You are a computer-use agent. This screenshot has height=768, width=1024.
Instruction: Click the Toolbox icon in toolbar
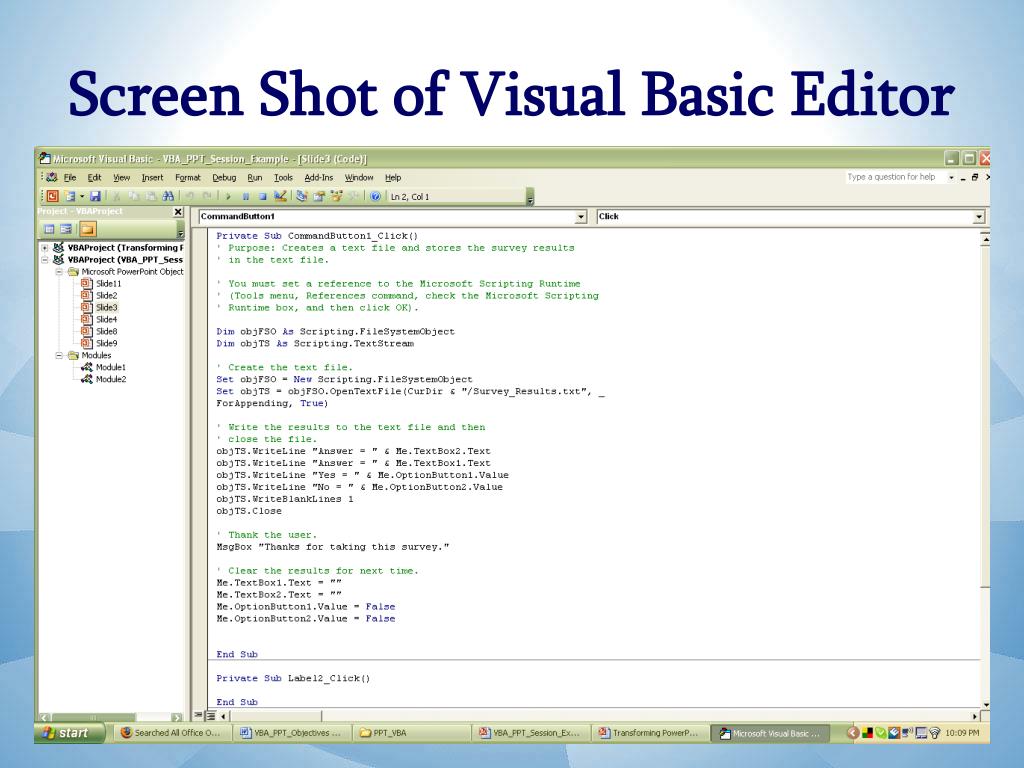353,196
